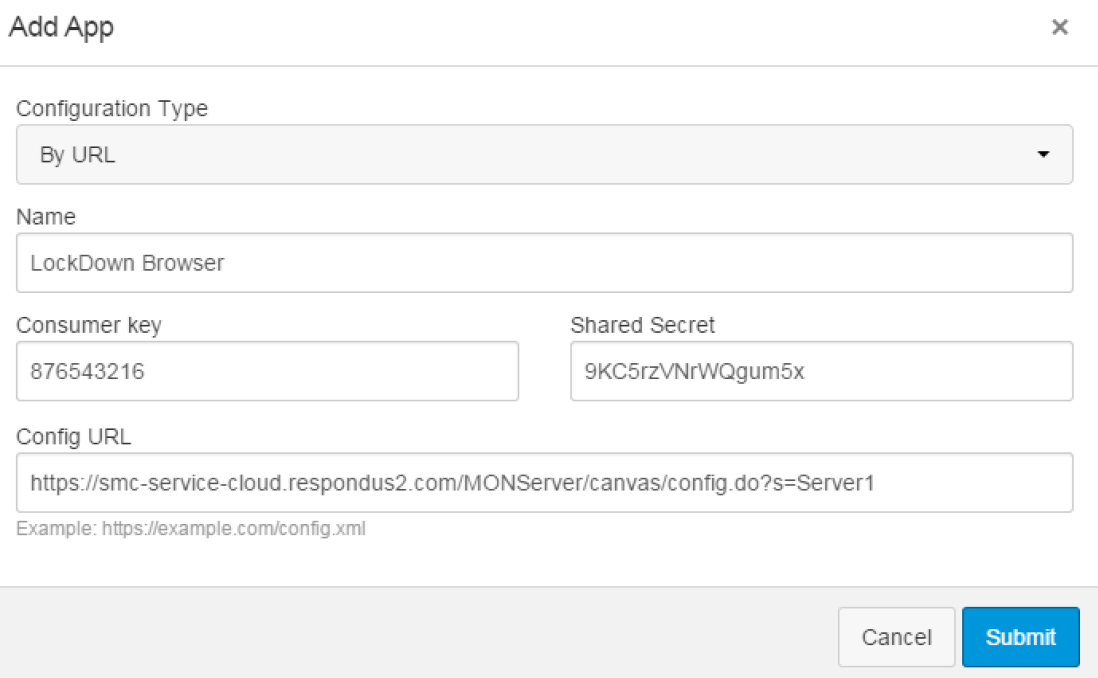
Task: Click the Config URL label
Action: pyautogui.click(x=74, y=436)
